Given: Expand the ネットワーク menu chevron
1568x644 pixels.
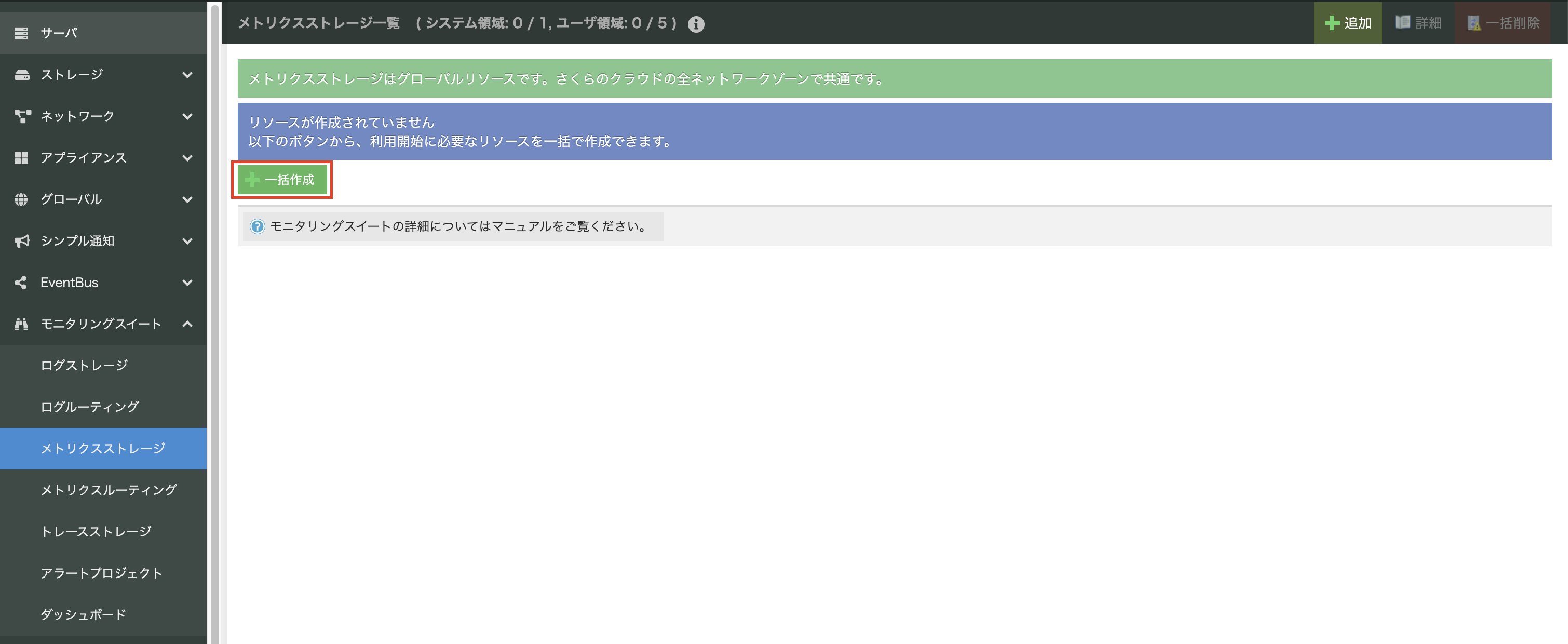Looking at the screenshot, I should pyautogui.click(x=187, y=116).
